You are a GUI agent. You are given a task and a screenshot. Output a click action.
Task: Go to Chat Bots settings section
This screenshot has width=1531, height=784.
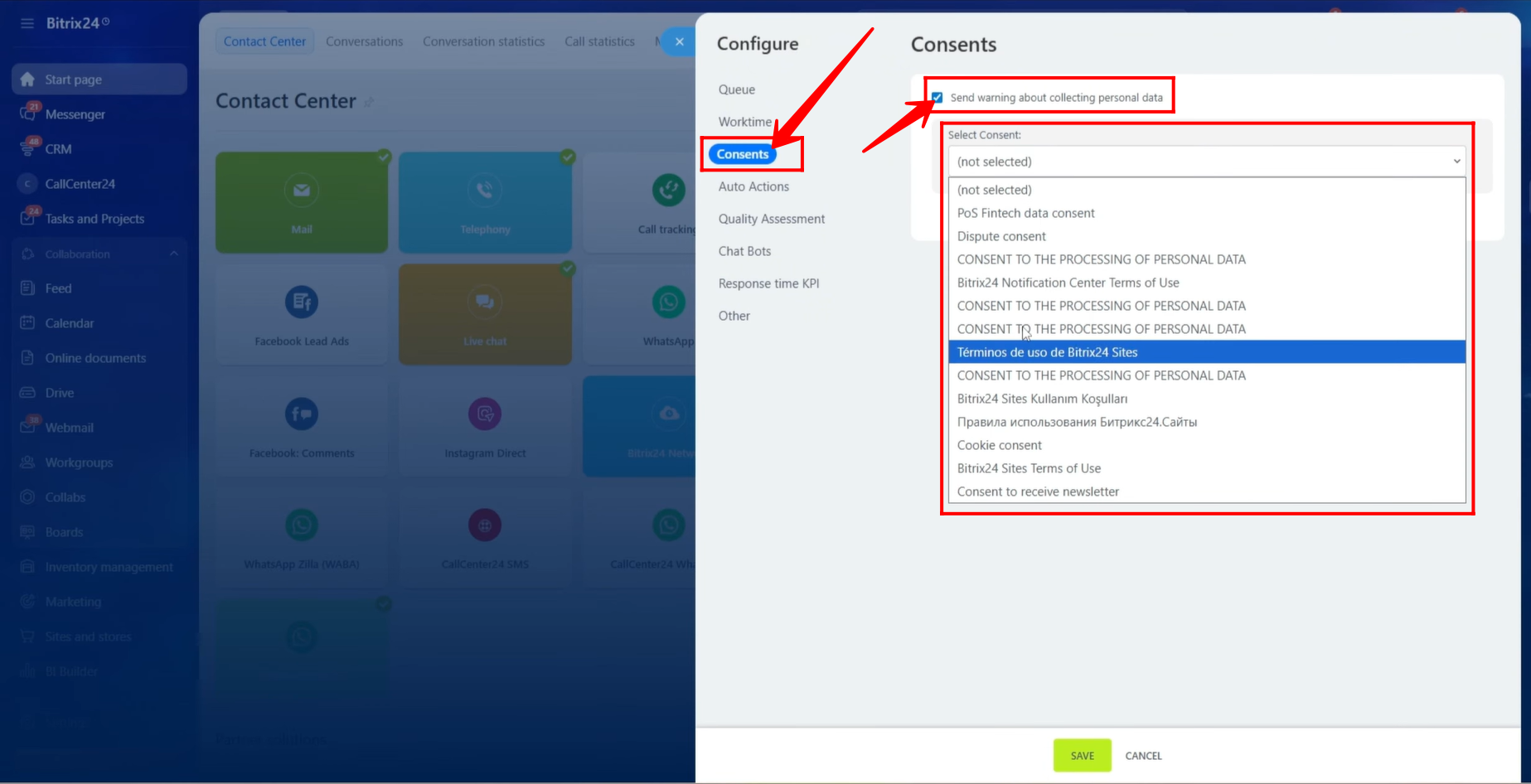pyautogui.click(x=744, y=251)
